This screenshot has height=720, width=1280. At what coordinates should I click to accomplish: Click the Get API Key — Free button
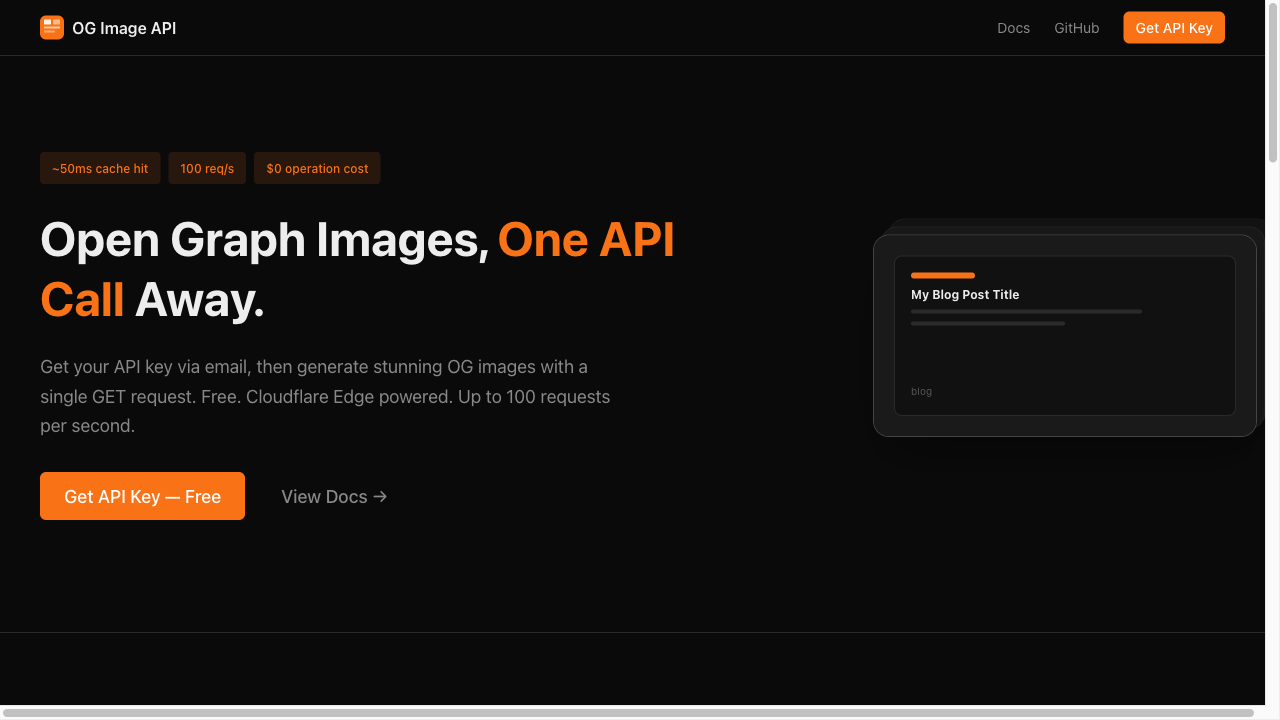point(142,495)
